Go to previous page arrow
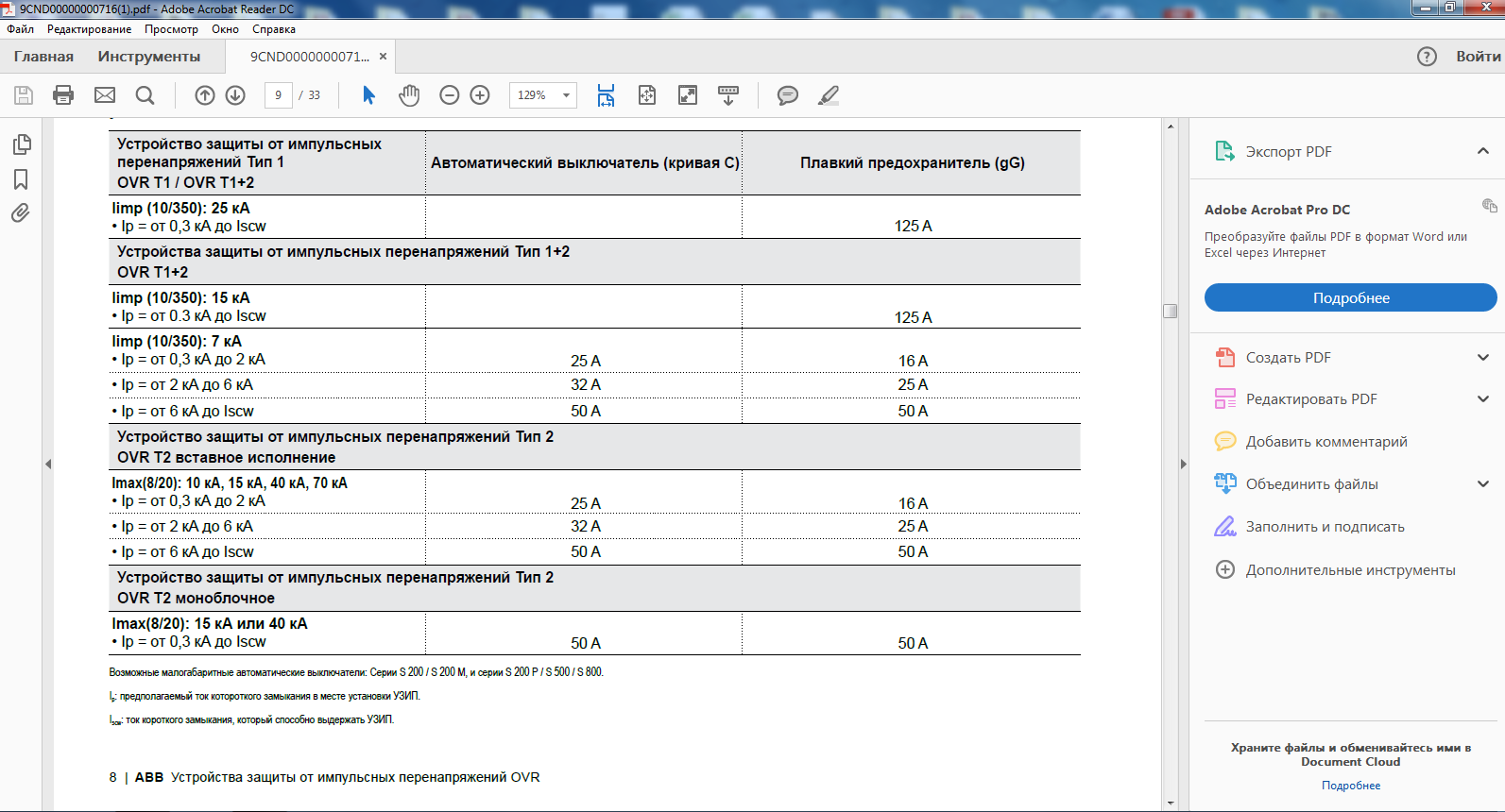Screen dimensions: 1505x812 [205, 95]
